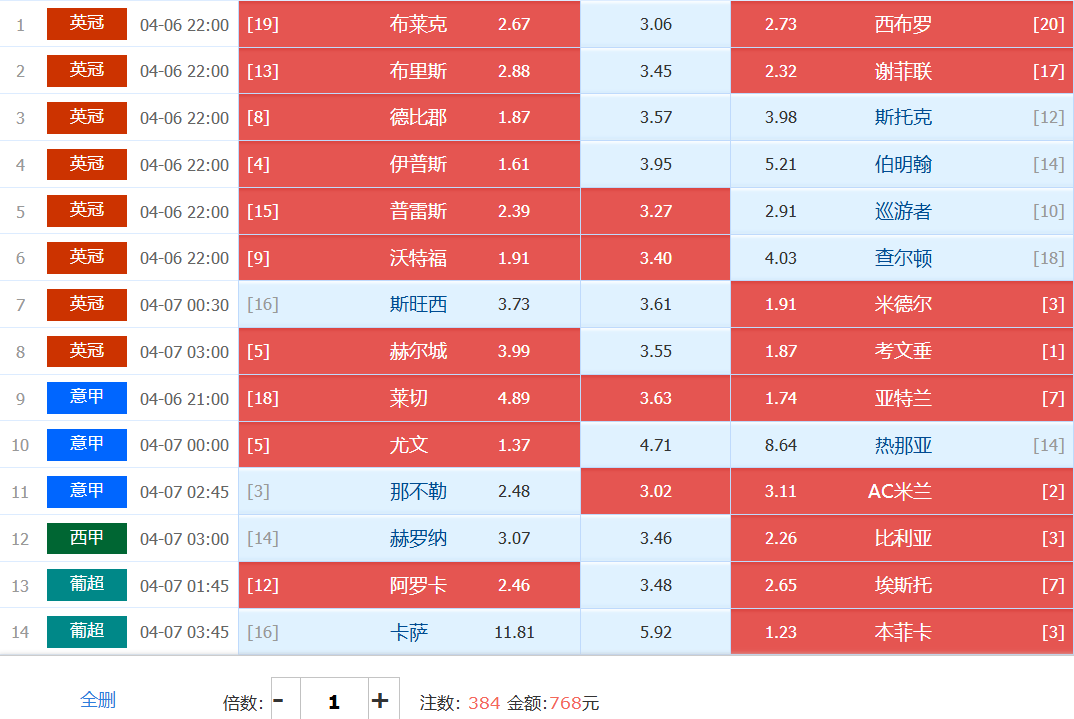Click the 意甲 league tag in row 9

point(87,398)
